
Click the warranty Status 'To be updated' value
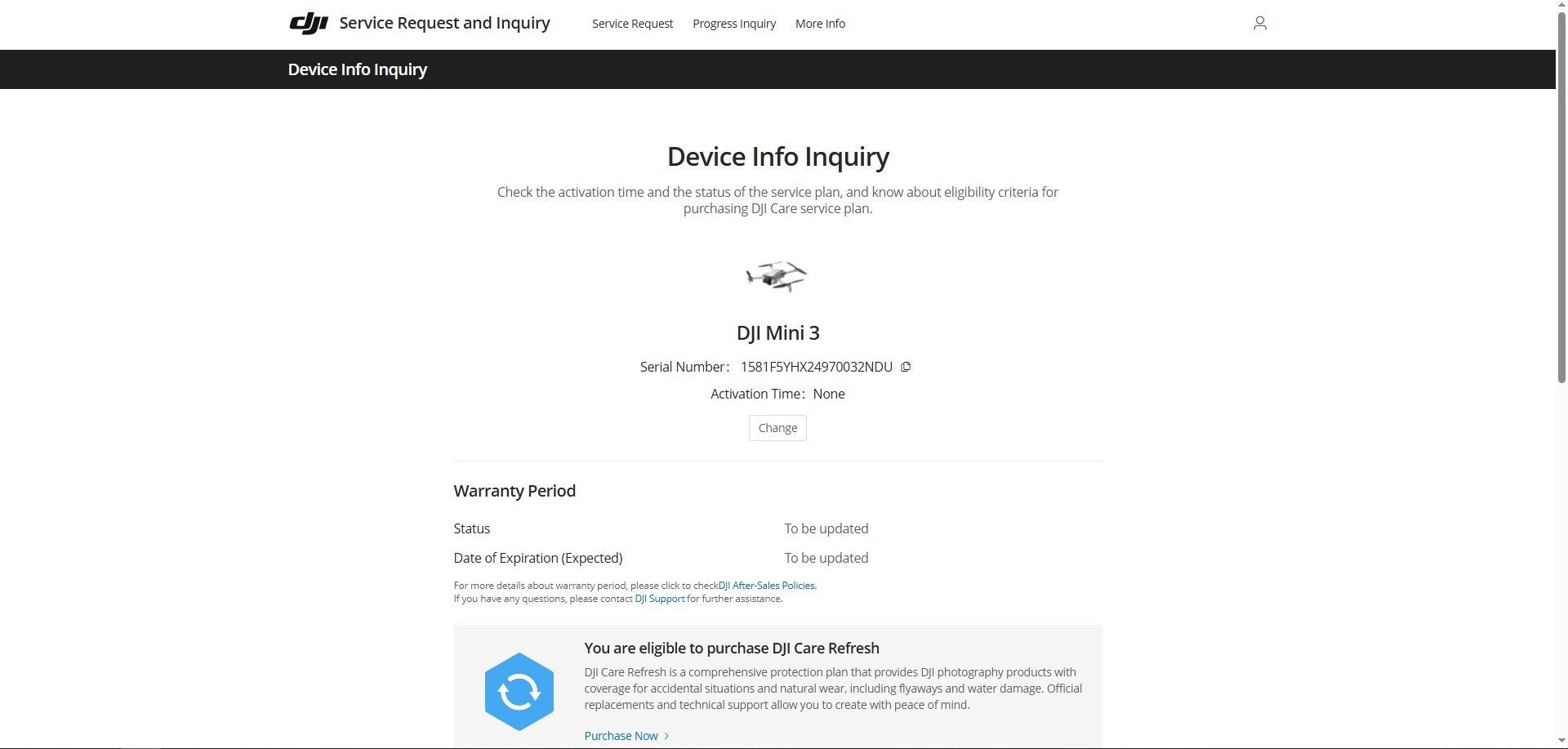tap(826, 528)
